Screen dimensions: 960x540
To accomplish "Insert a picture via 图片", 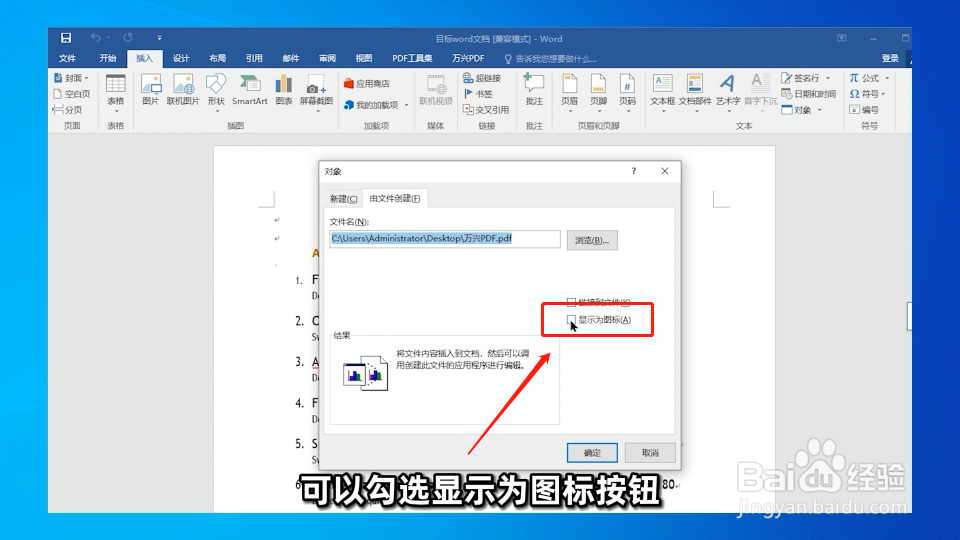I will click(x=151, y=90).
